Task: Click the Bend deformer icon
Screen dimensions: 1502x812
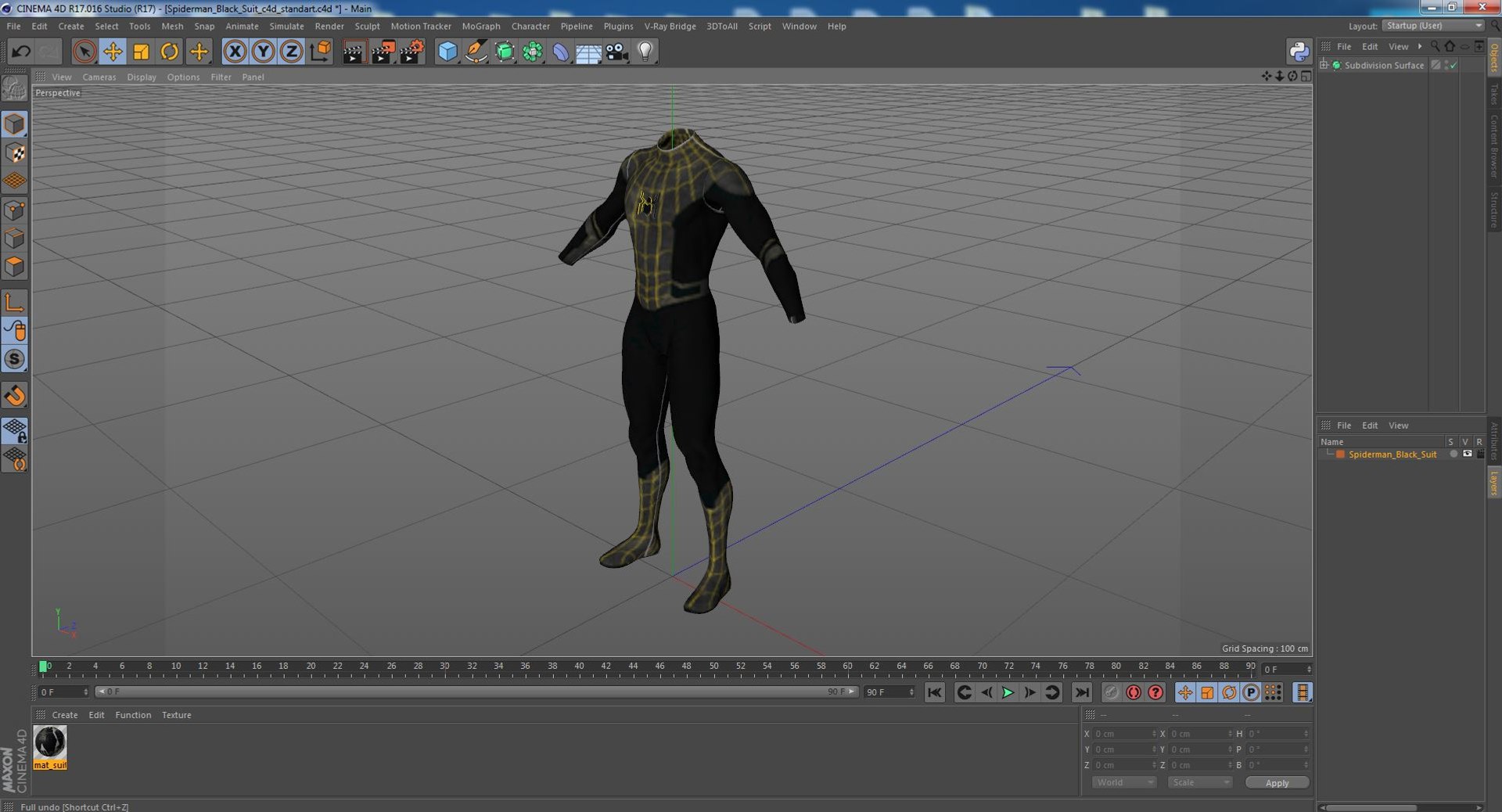Action: [x=561, y=52]
